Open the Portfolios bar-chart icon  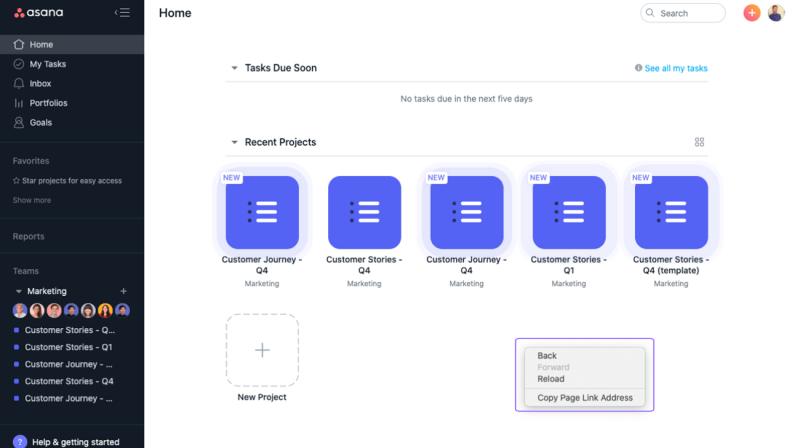[x=19, y=103]
